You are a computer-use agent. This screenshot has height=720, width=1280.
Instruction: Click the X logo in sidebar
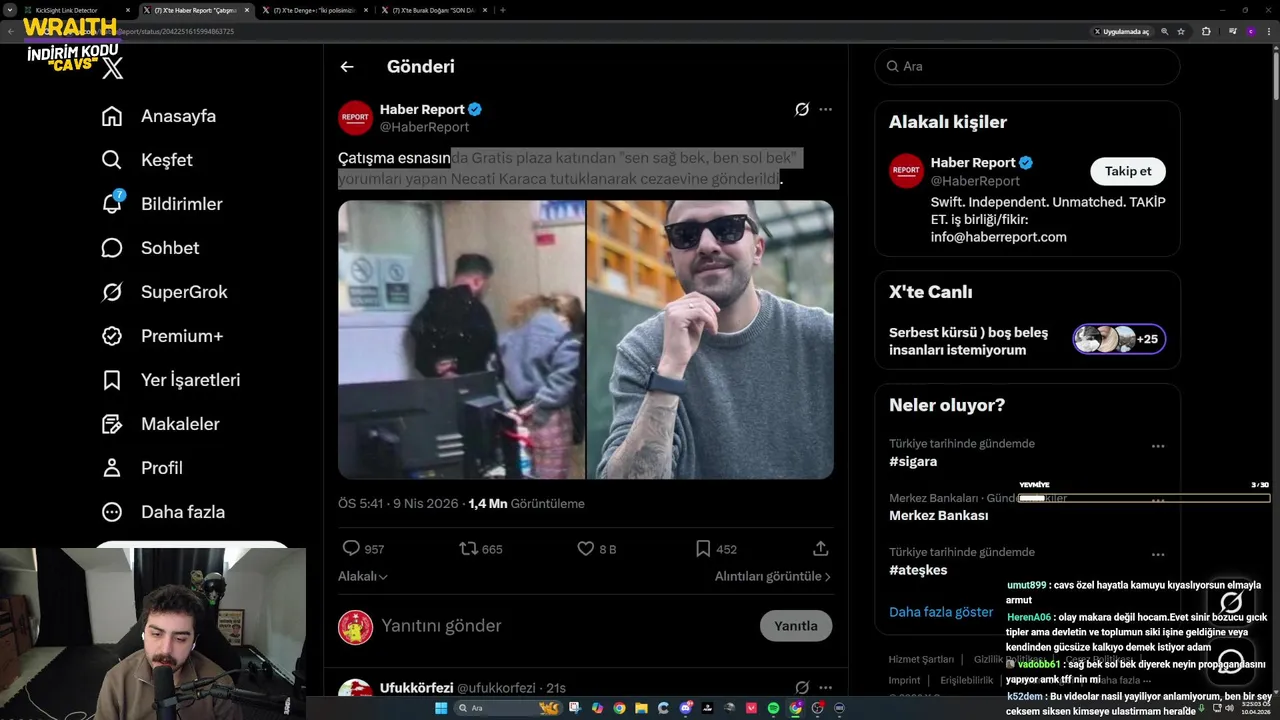pos(113,68)
